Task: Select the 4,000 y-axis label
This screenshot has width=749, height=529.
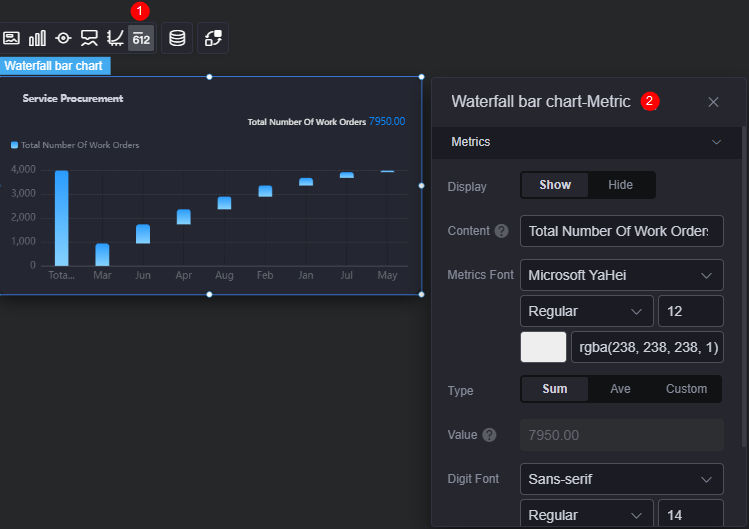Action: [23, 170]
